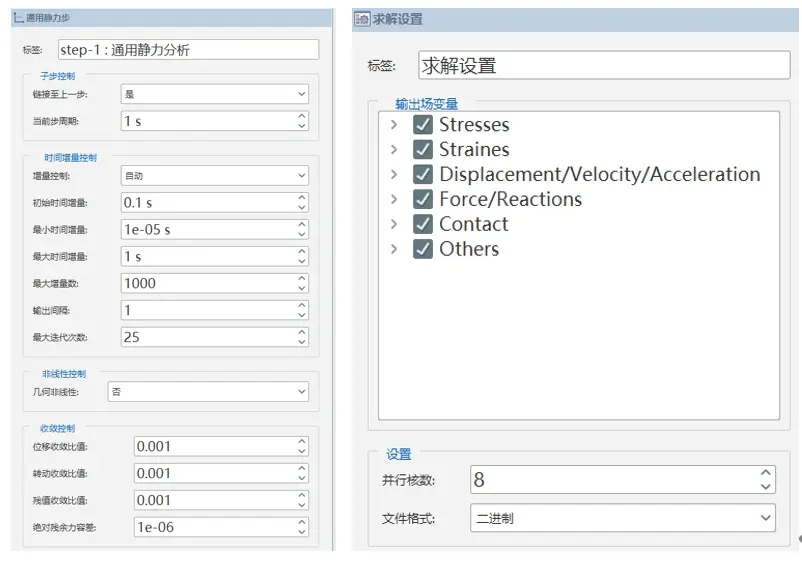
Task: Expand the Stresses tree node
Action: point(393,125)
